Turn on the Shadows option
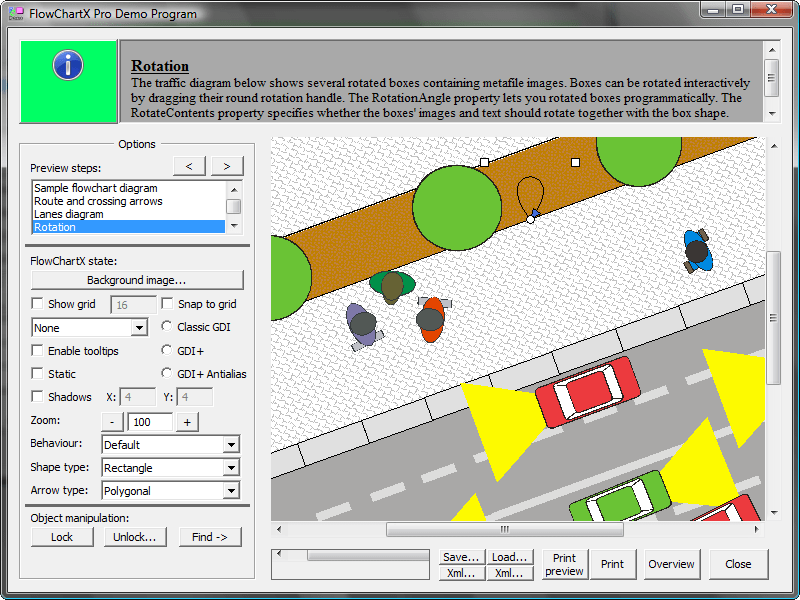 (x=37, y=396)
